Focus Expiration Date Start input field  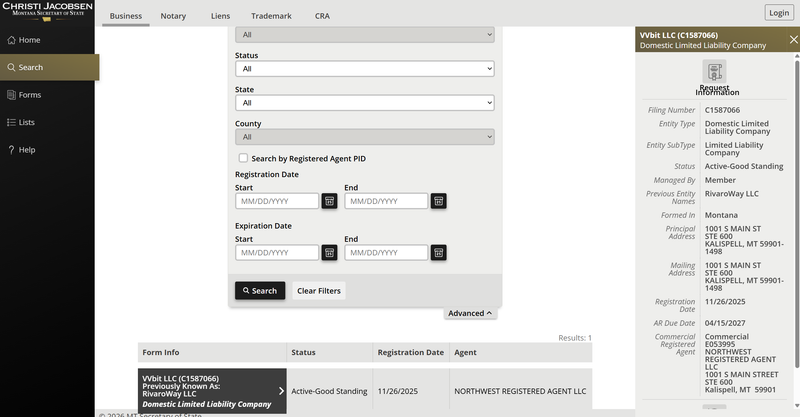277,253
